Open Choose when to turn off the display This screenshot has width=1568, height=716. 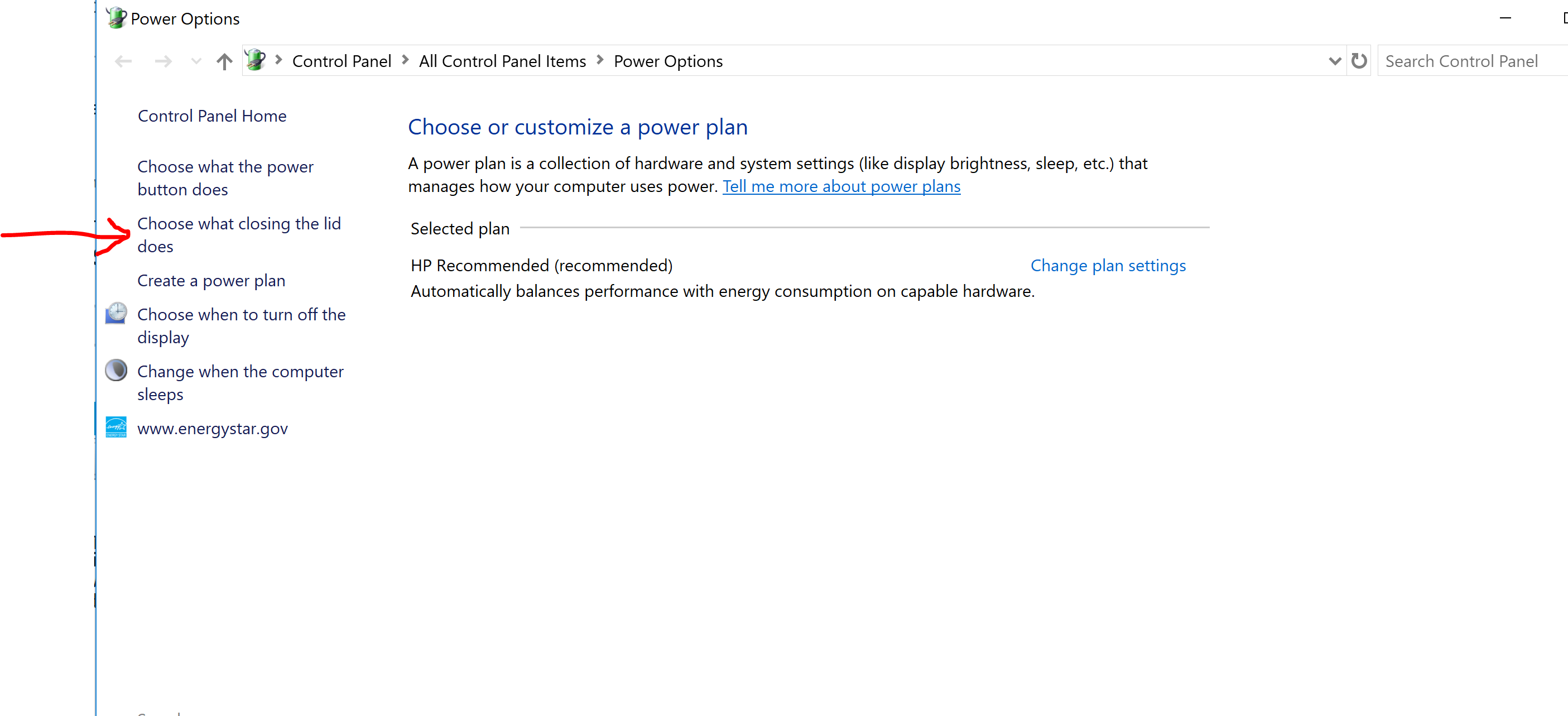[241, 326]
